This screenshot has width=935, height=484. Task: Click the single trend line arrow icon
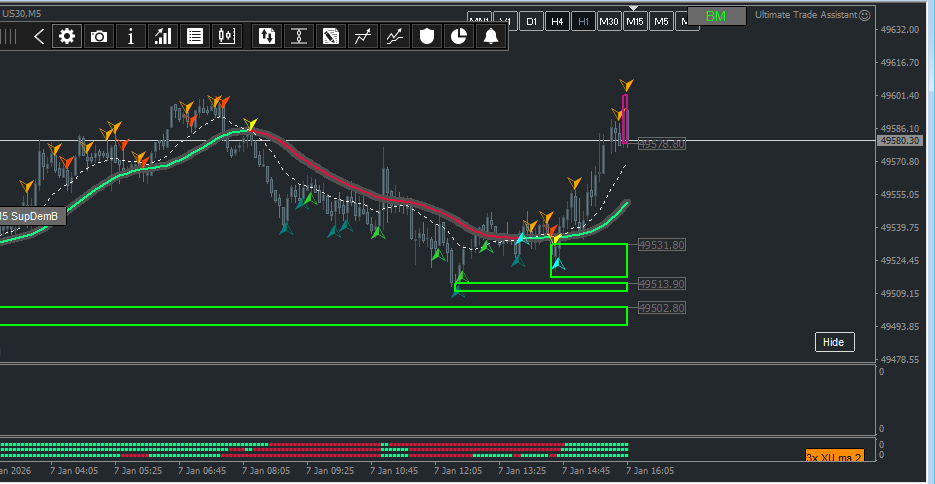363,37
